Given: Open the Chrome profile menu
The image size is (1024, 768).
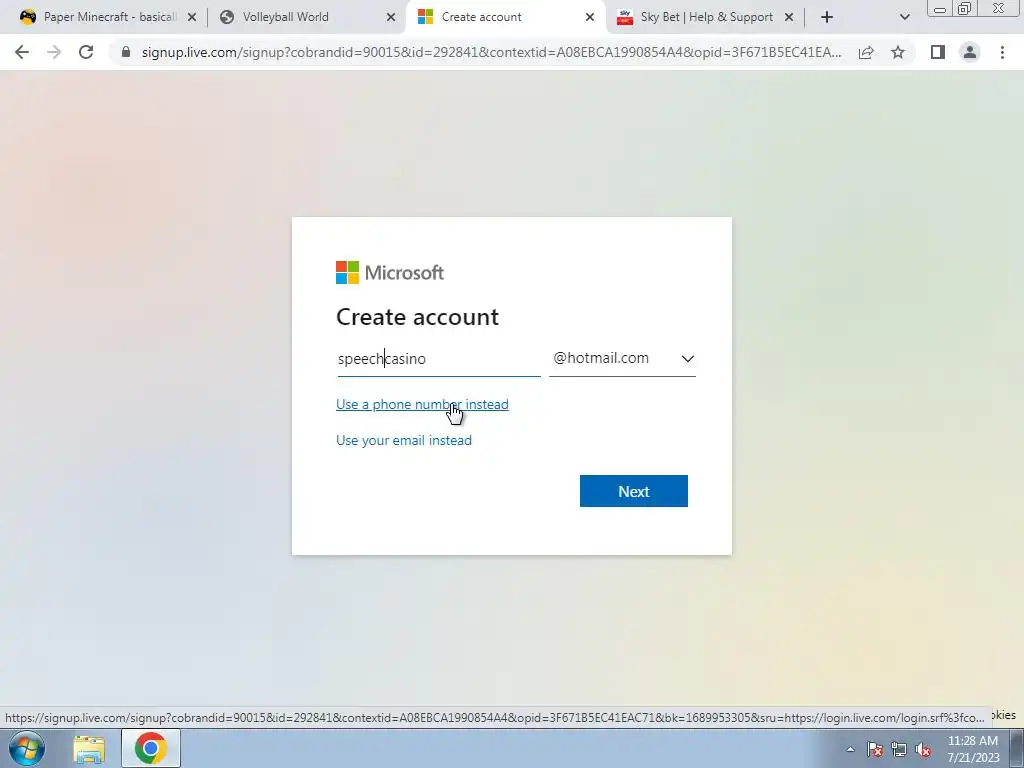Looking at the screenshot, I should (970, 52).
